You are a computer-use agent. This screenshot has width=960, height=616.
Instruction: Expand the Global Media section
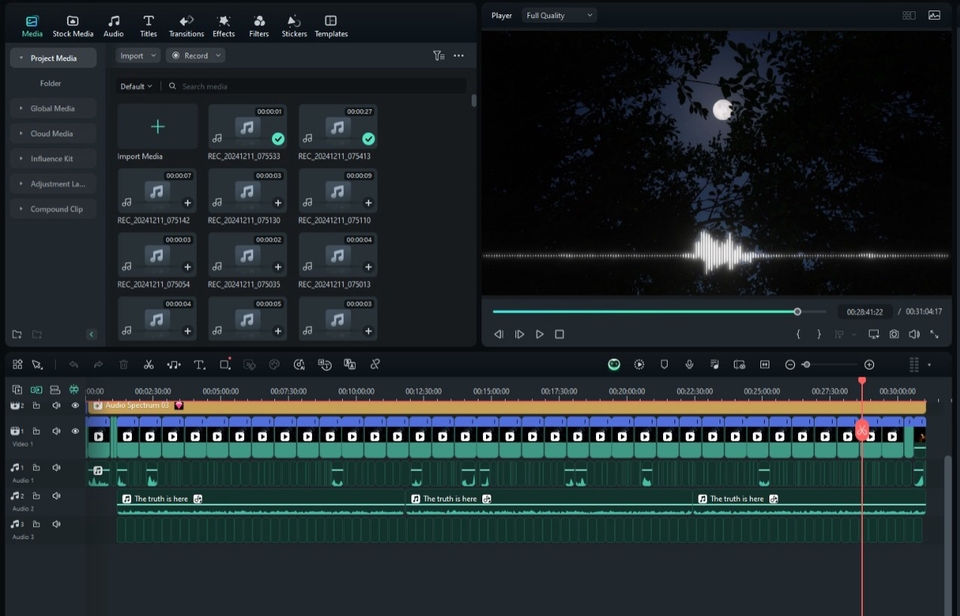click(52, 108)
